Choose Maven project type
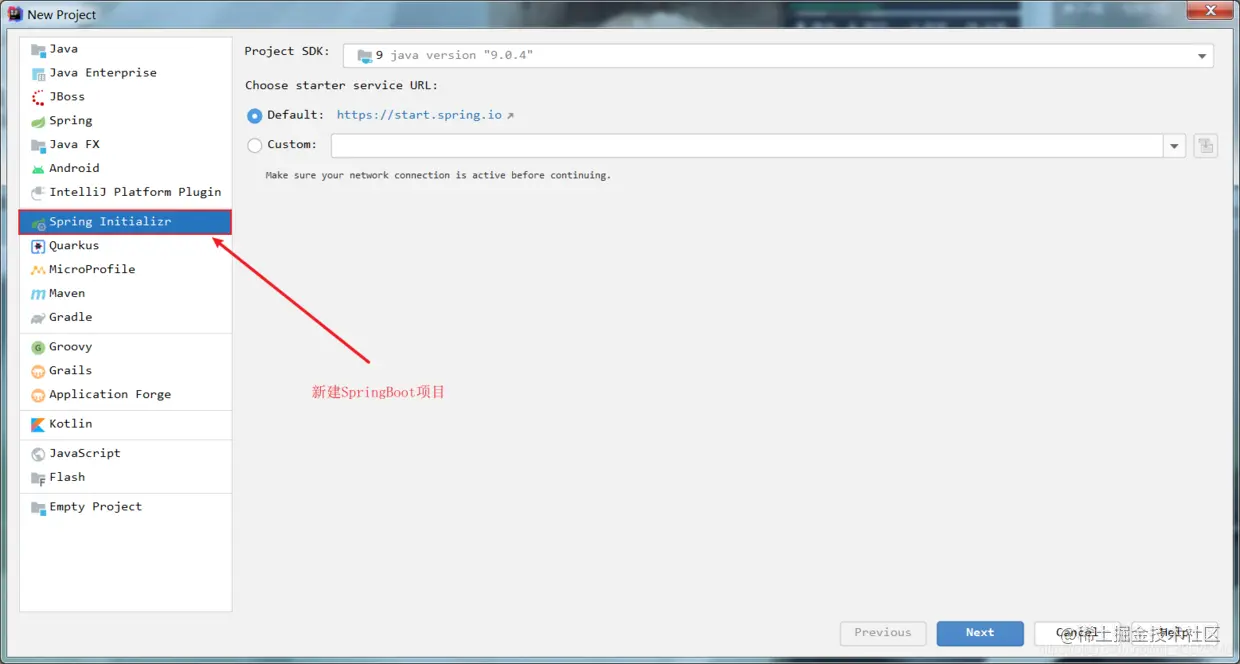This screenshot has width=1240, height=664. pos(125,294)
